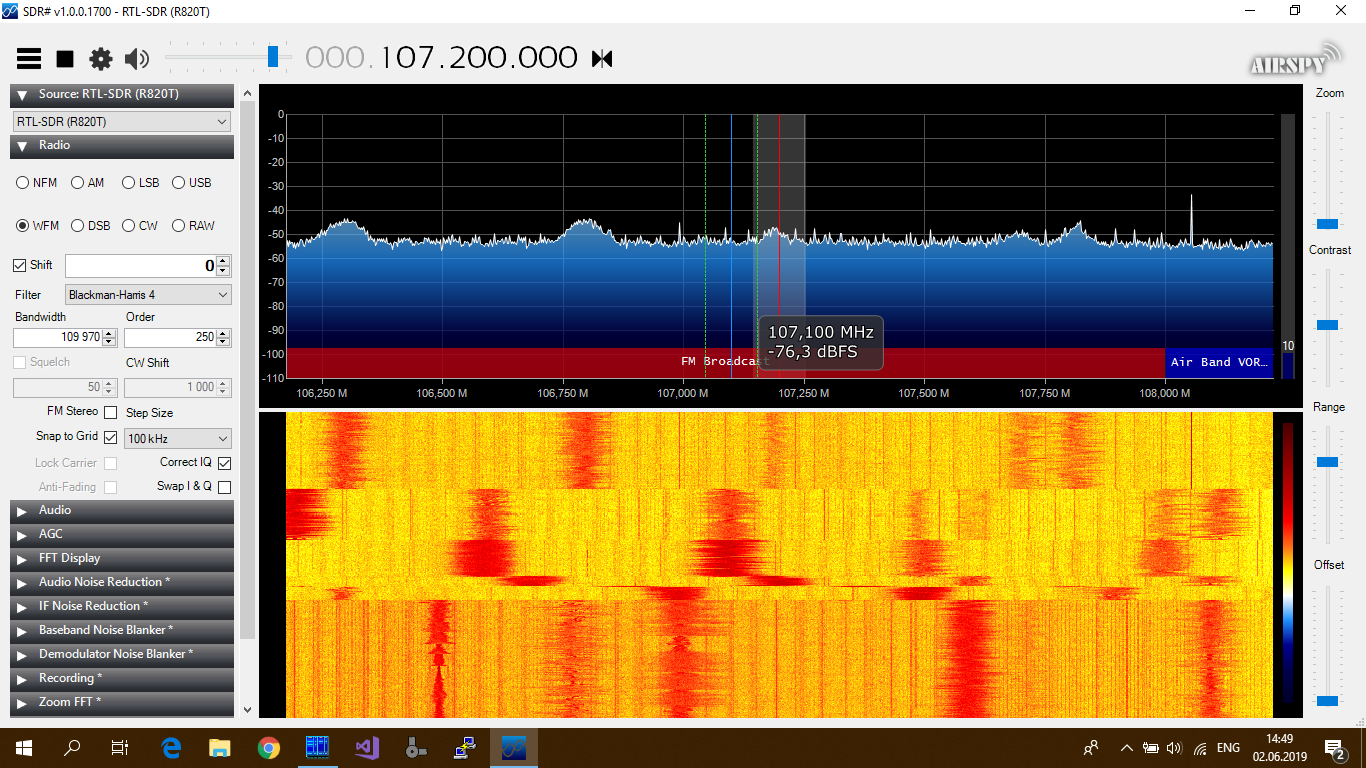Open the 100 kHz step size dropdown
Screen dimensions: 1366x768
pos(178,439)
